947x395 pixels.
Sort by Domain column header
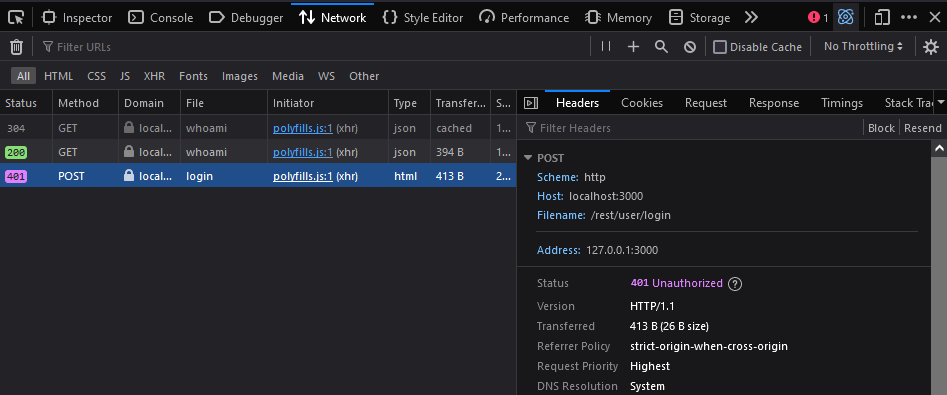(x=149, y=103)
